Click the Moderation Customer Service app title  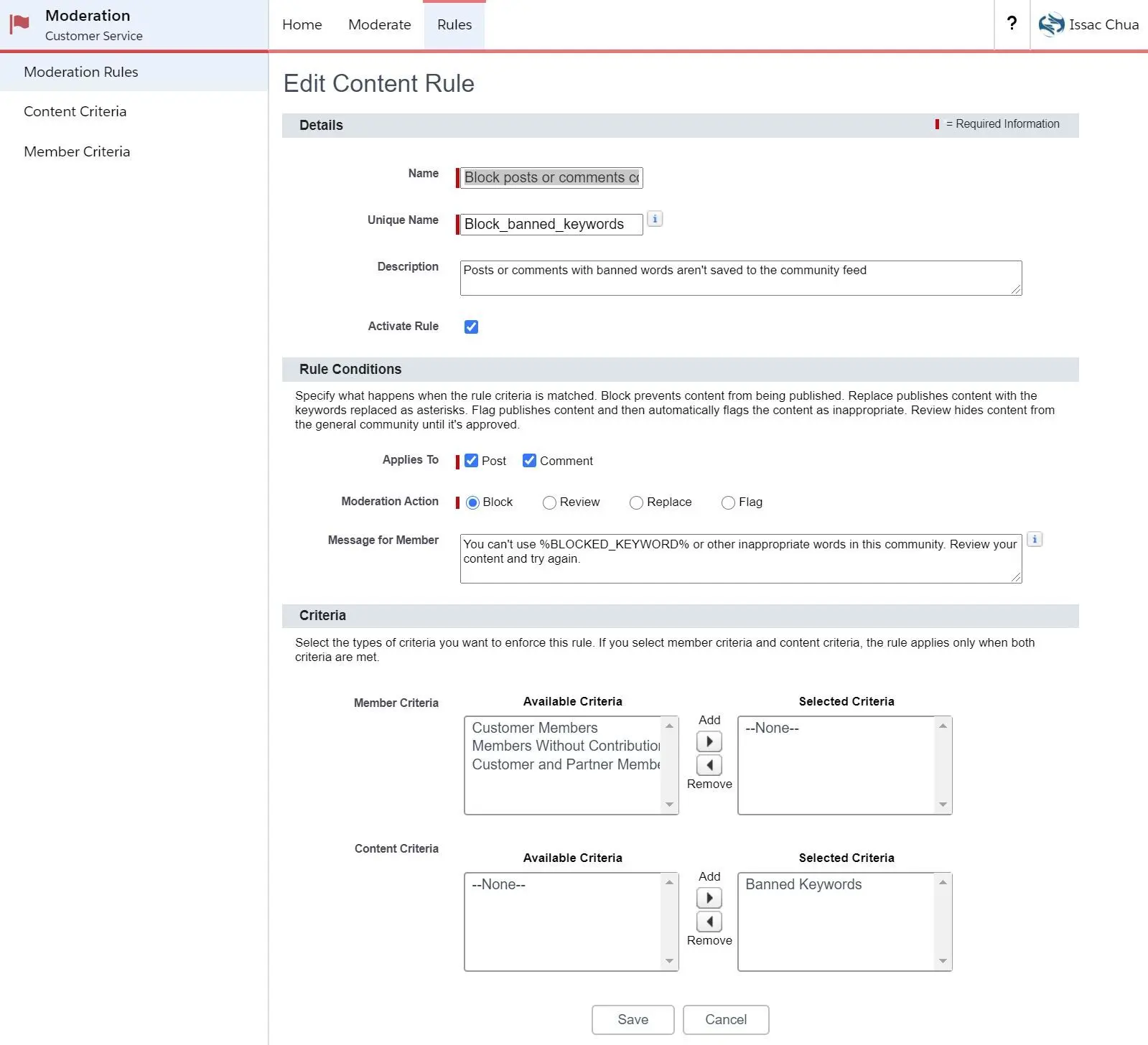[93, 25]
